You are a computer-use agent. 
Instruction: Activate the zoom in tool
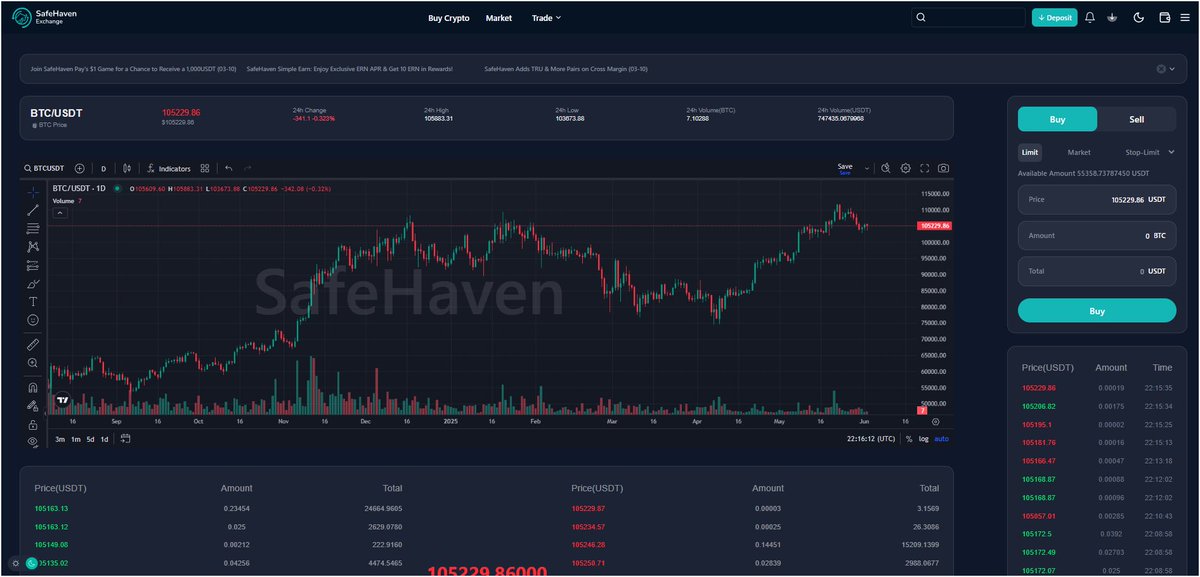33,363
